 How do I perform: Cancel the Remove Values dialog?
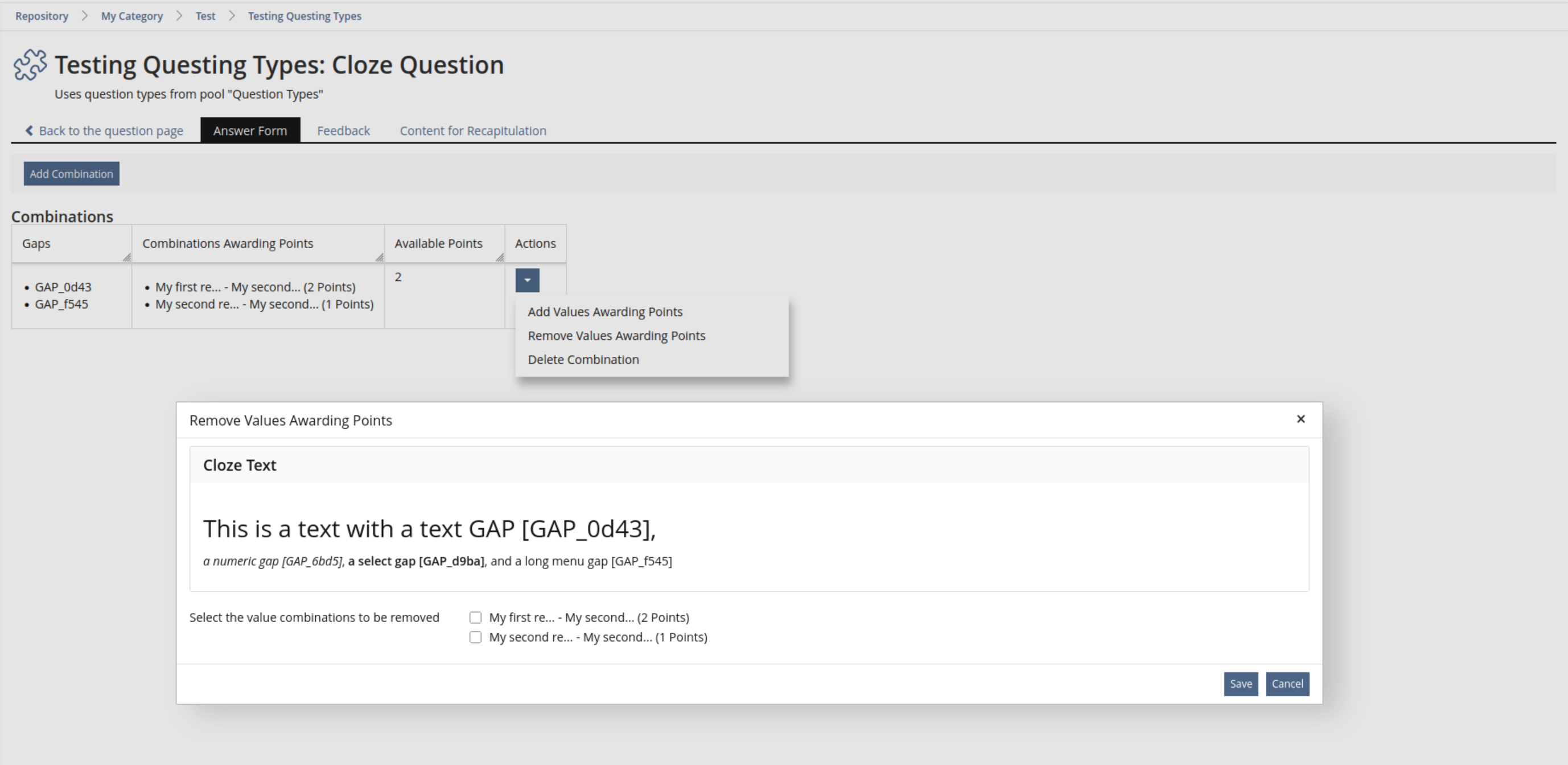tap(1287, 684)
